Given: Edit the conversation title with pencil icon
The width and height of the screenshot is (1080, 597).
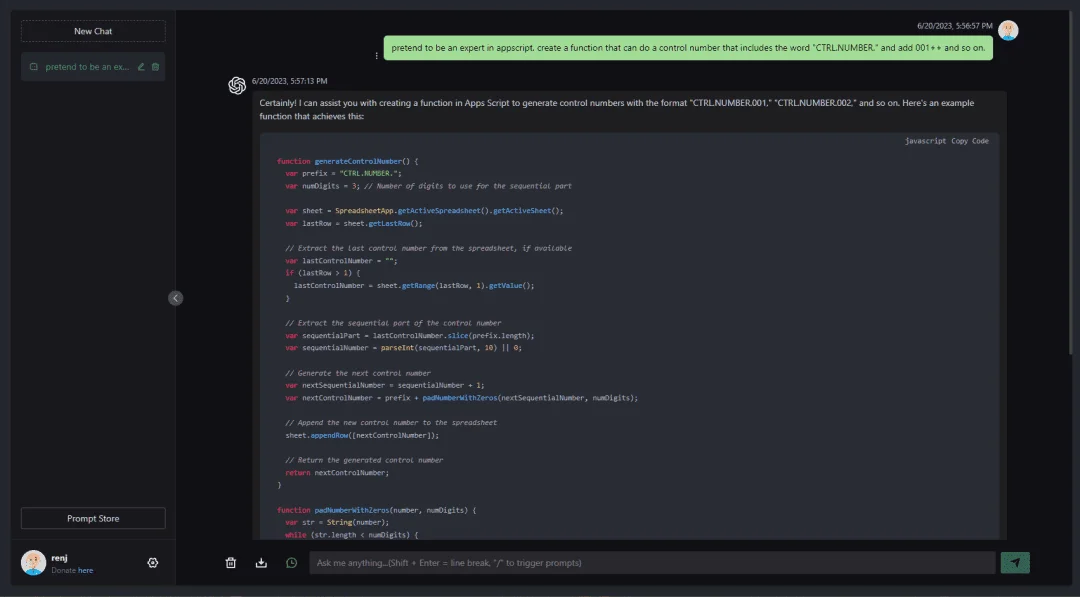Looking at the screenshot, I should 141,67.
